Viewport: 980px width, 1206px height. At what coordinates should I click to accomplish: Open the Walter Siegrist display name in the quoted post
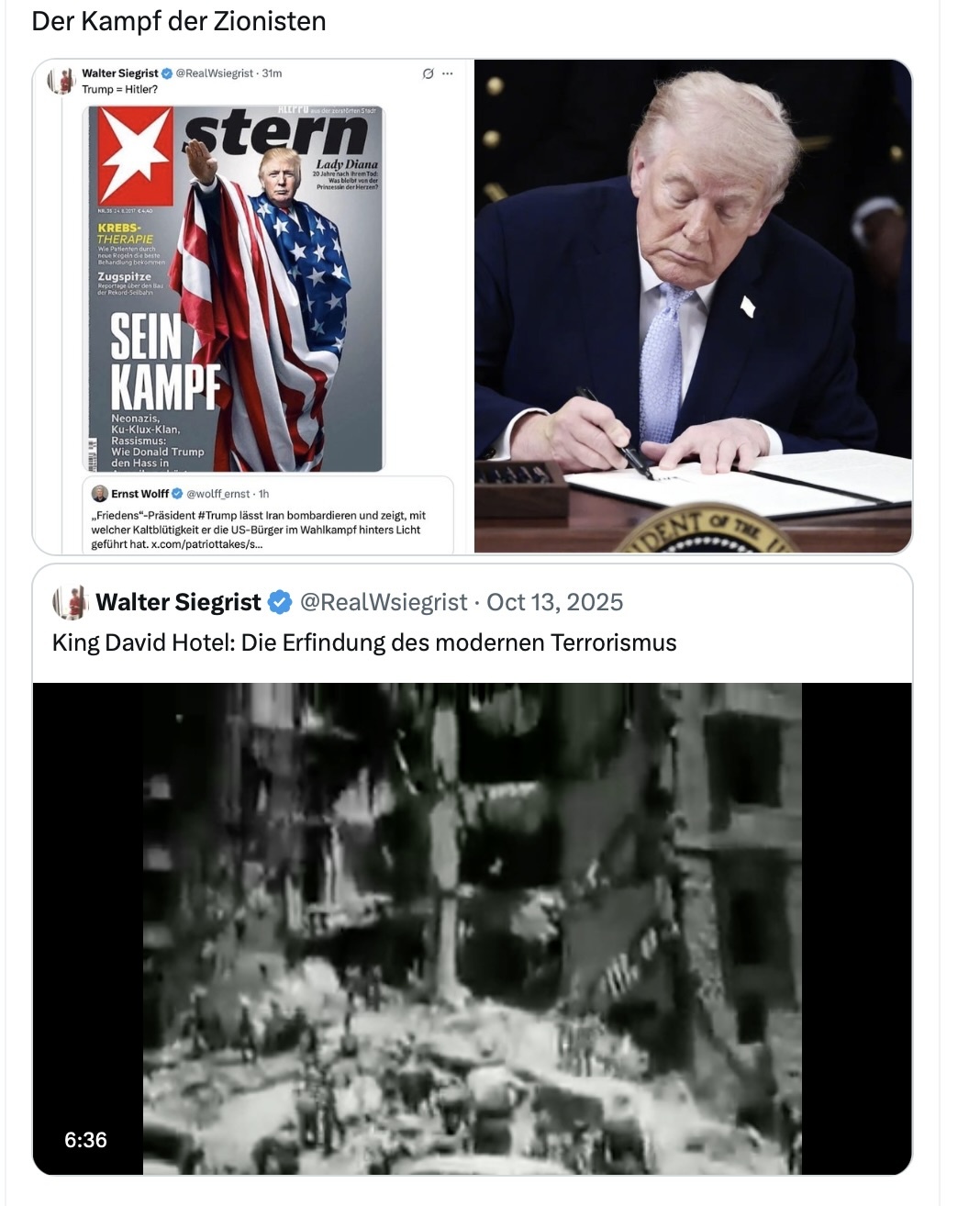178,602
